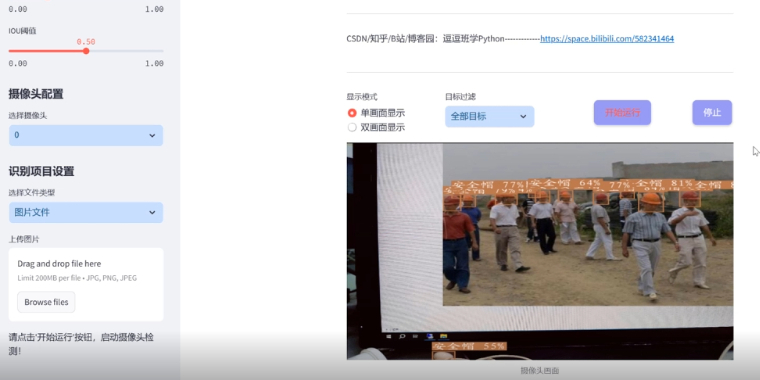
Task: Click the Drag and drop file upload area
Action: pyautogui.click(x=86, y=285)
